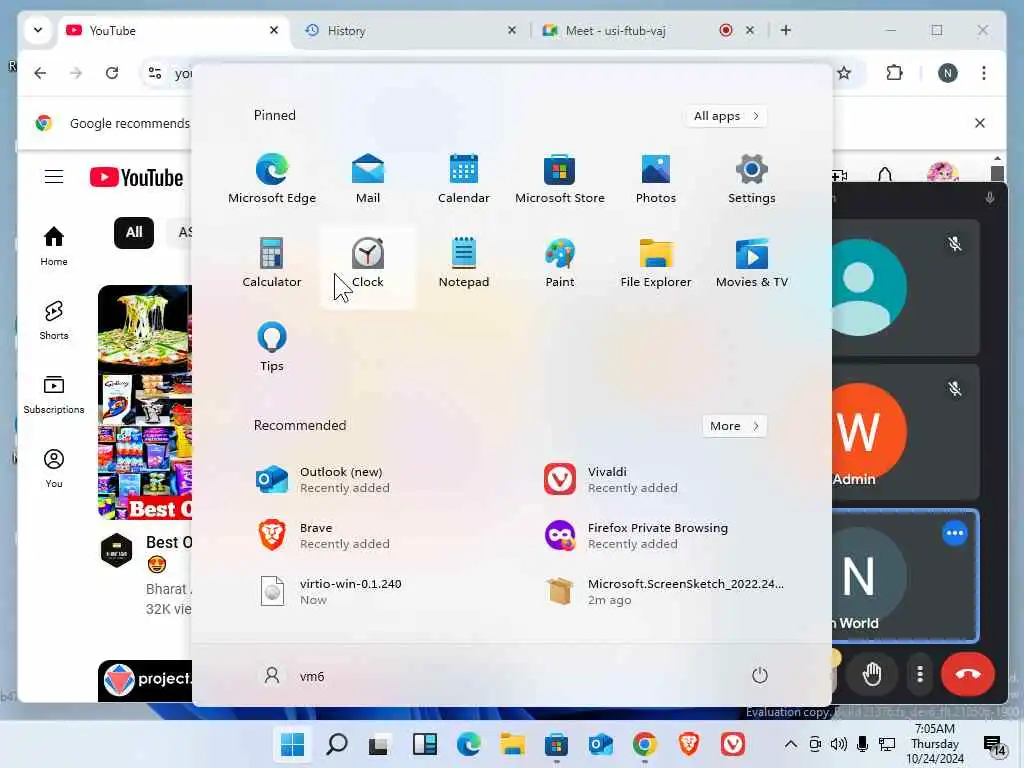Go back in Chrome
This screenshot has height=768, width=1024.
click(x=40, y=73)
